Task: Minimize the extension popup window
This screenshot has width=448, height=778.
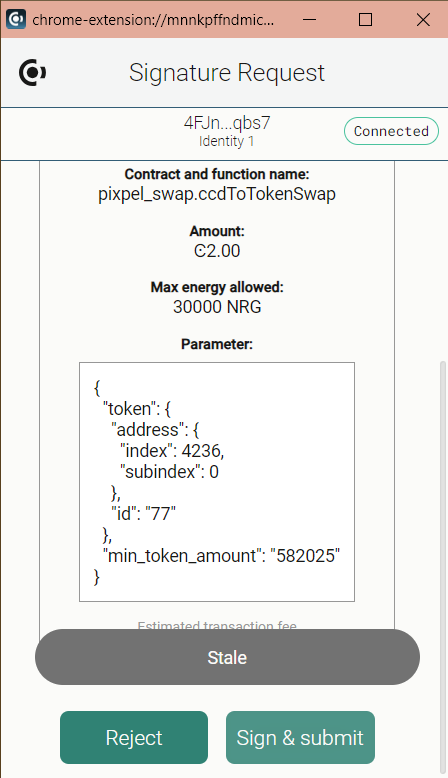Action: click(310, 19)
